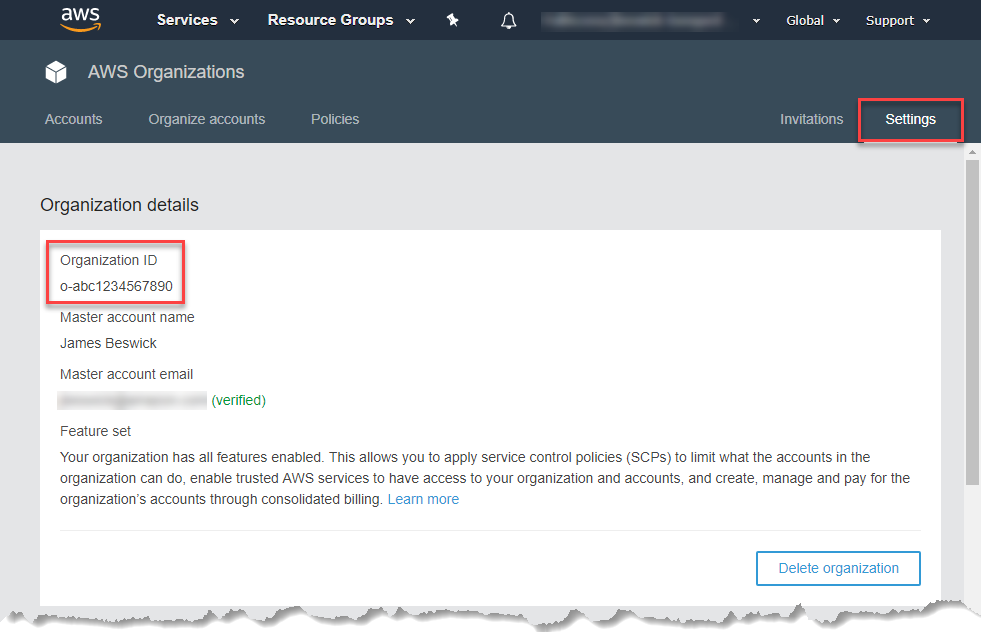981x632 pixels.
Task: Click the AWS logo home icon
Action: [x=81, y=19]
